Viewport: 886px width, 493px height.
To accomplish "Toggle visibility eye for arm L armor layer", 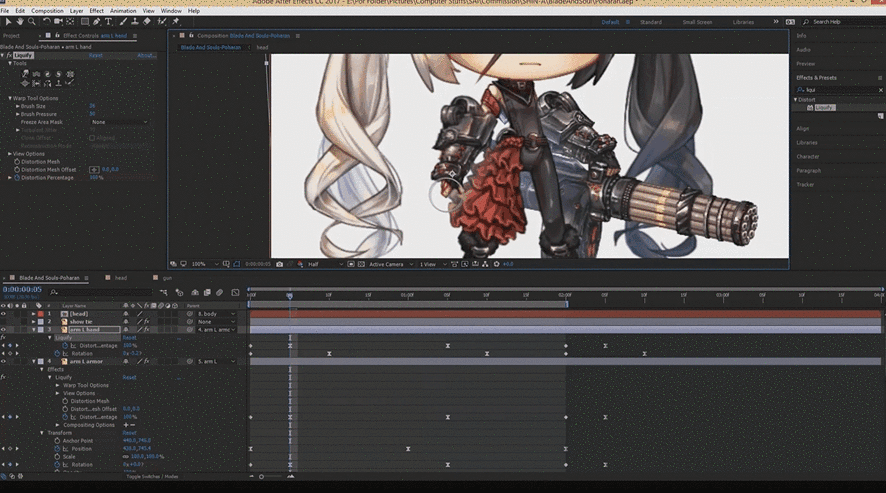I will [x=3, y=361].
